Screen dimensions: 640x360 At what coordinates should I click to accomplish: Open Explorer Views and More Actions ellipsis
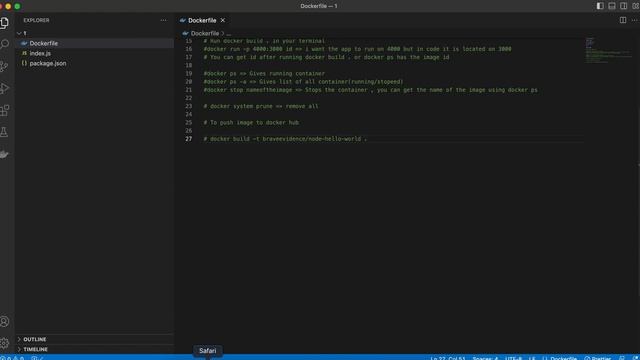click(164, 20)
